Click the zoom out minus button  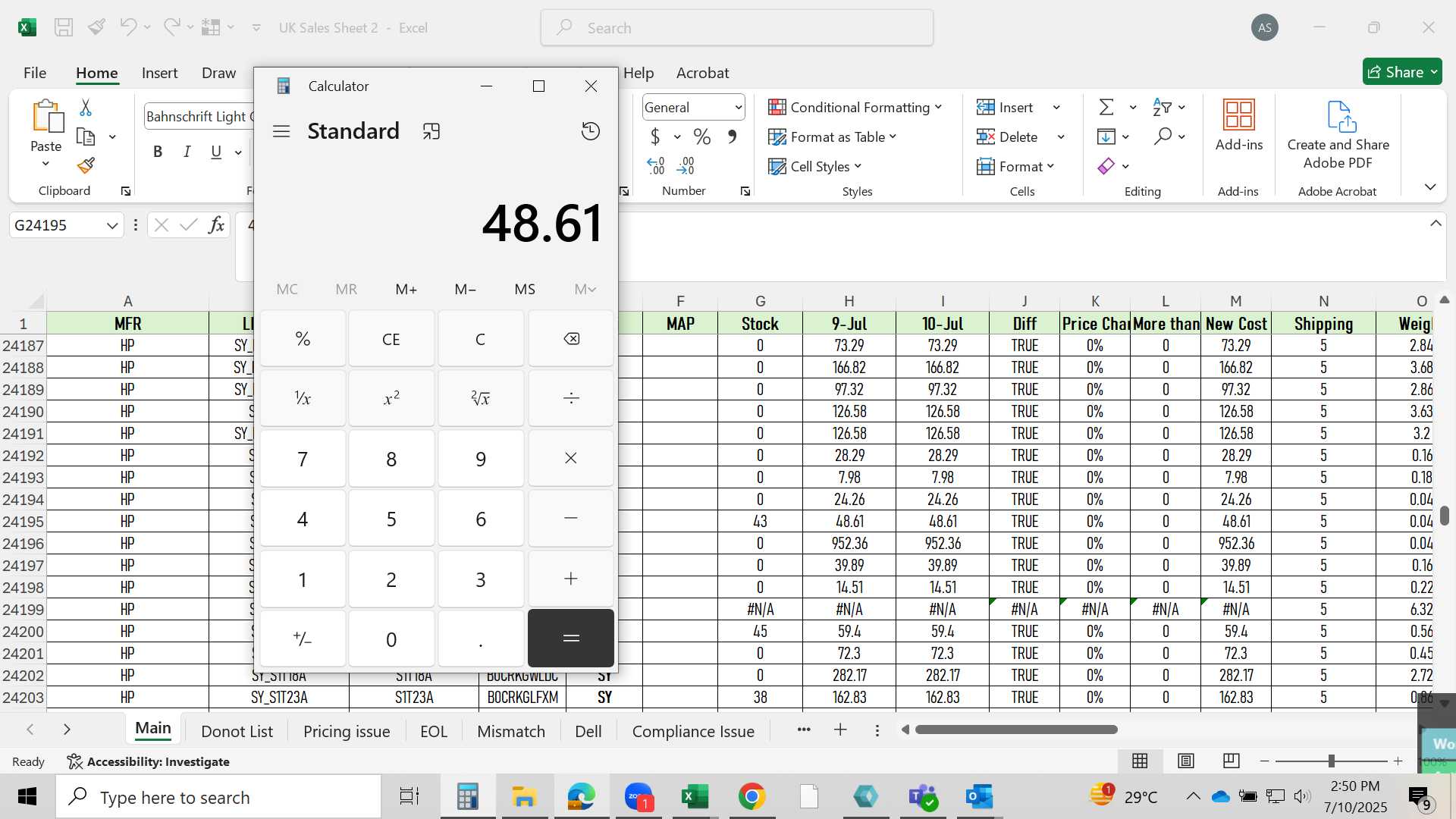point(1264,761)
